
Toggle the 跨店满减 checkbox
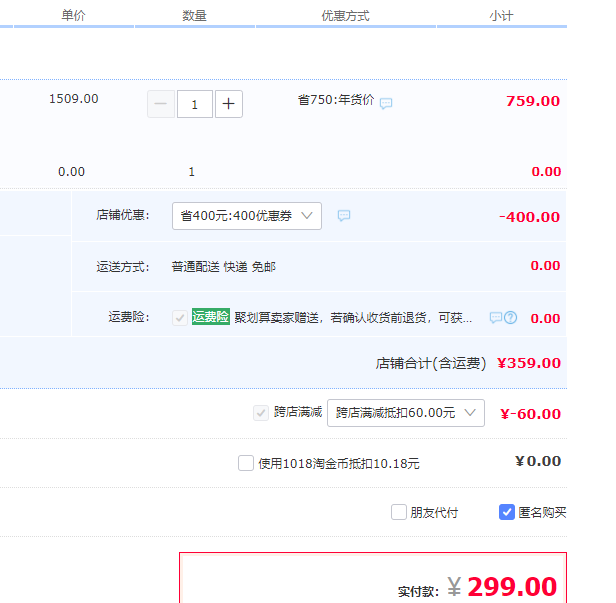[x=261, y=413]
